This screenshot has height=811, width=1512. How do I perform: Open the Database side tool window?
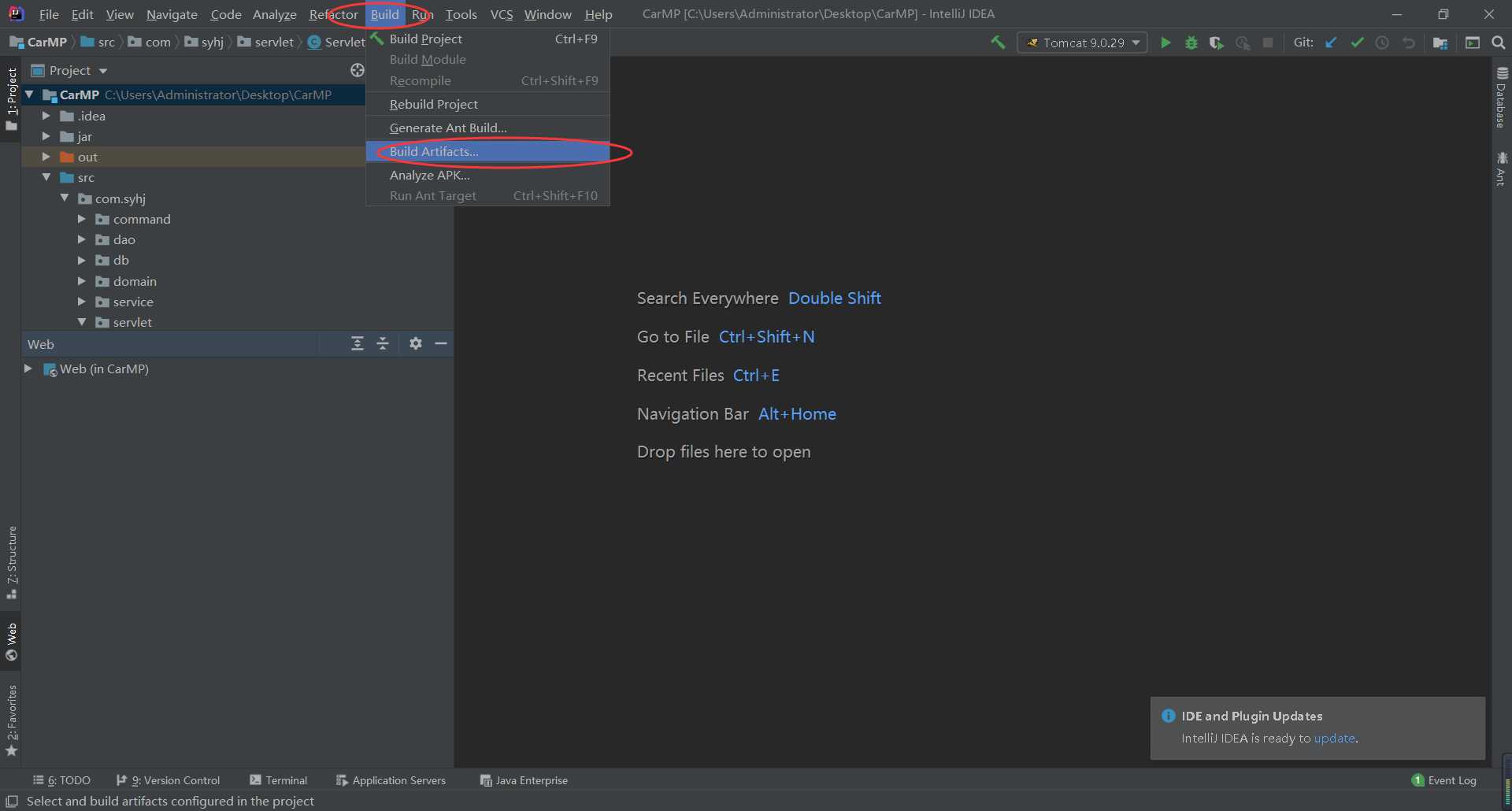tap(1502, 98)
